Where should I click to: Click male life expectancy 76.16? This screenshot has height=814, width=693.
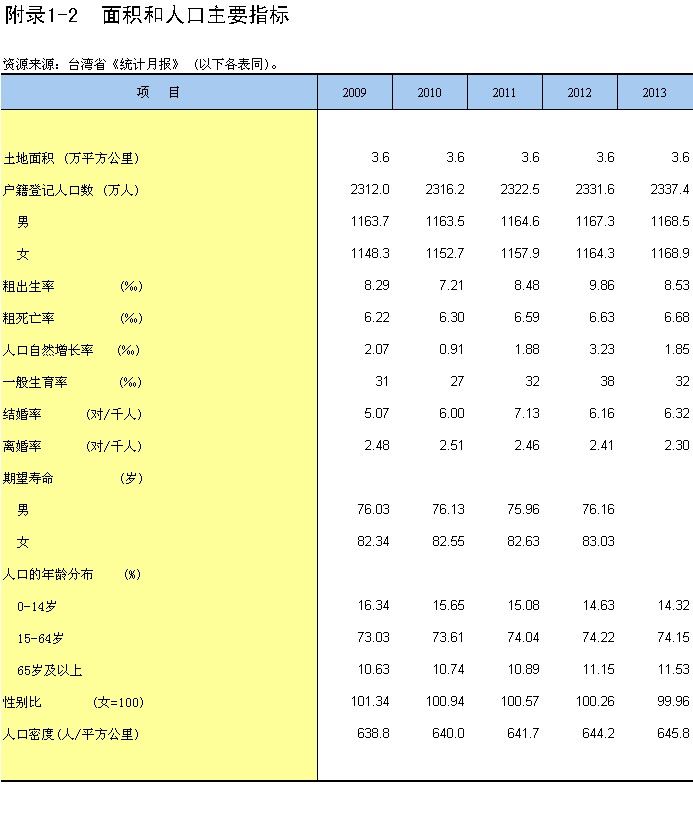coord(598,510)
